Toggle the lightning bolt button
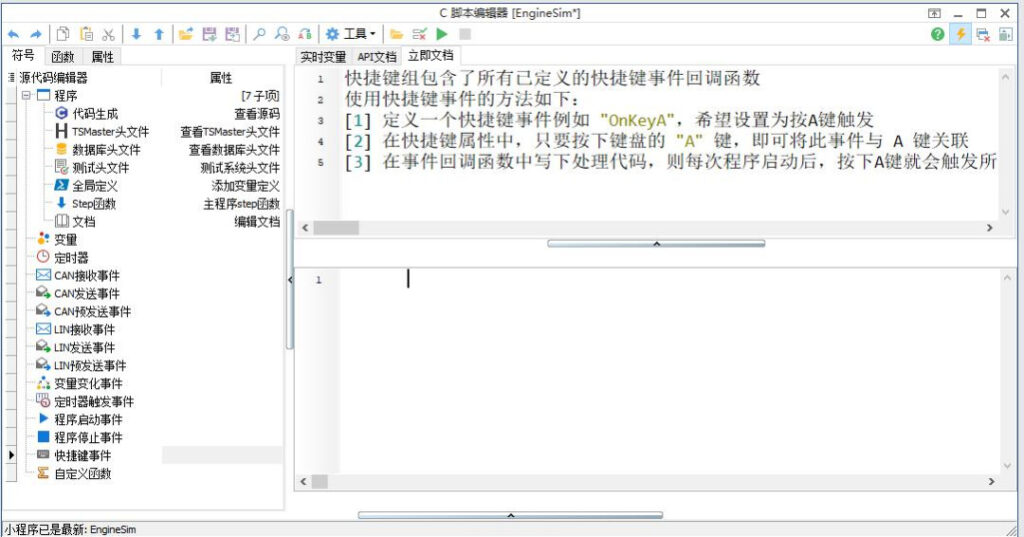This screenshot has width=1024, height=537. pos(961,34)
